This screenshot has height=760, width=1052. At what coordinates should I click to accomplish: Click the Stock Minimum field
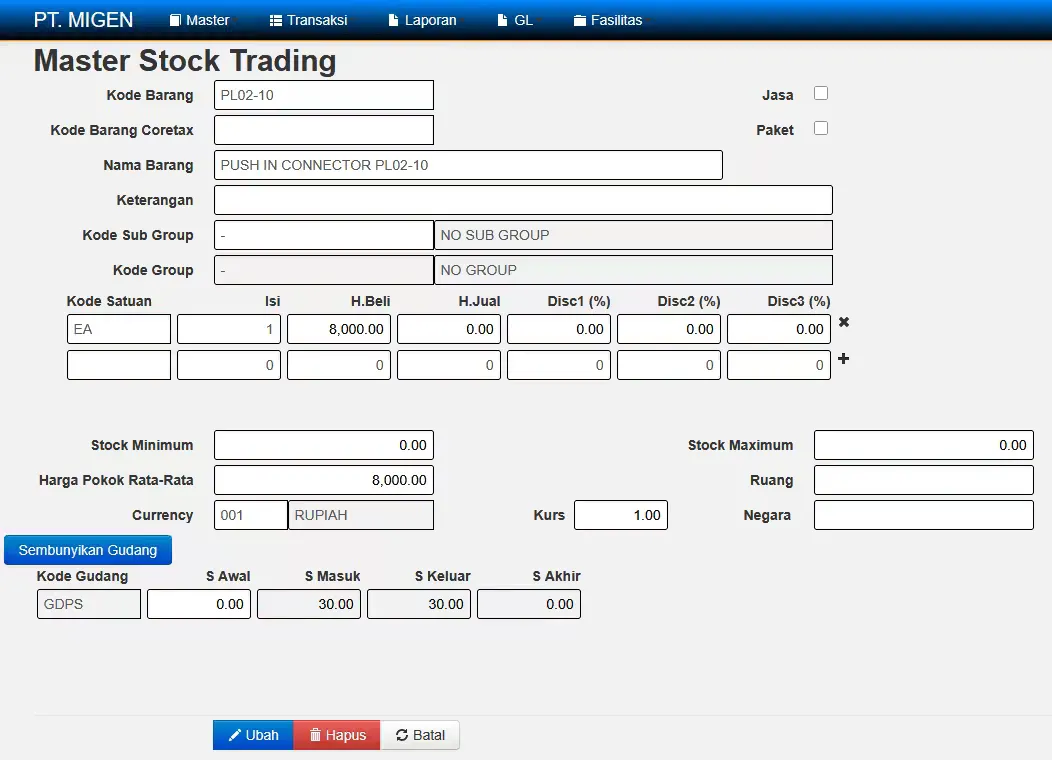(324, 445)
